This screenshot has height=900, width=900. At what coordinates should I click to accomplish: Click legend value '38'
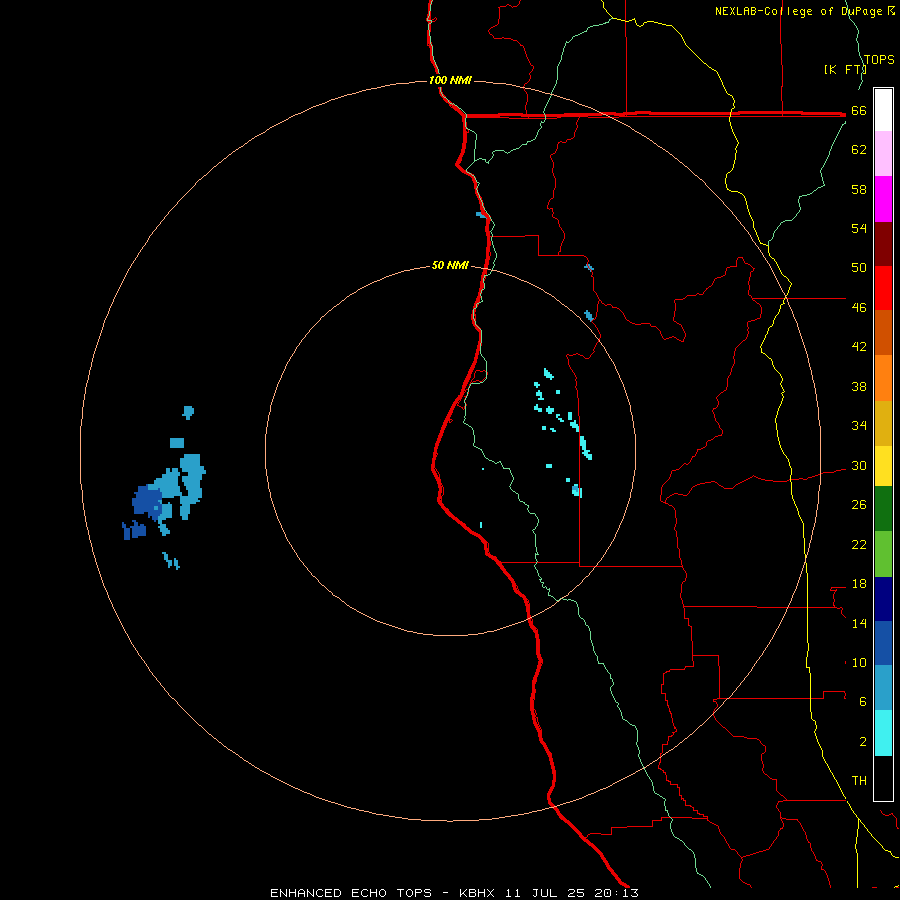click(859, 386)
